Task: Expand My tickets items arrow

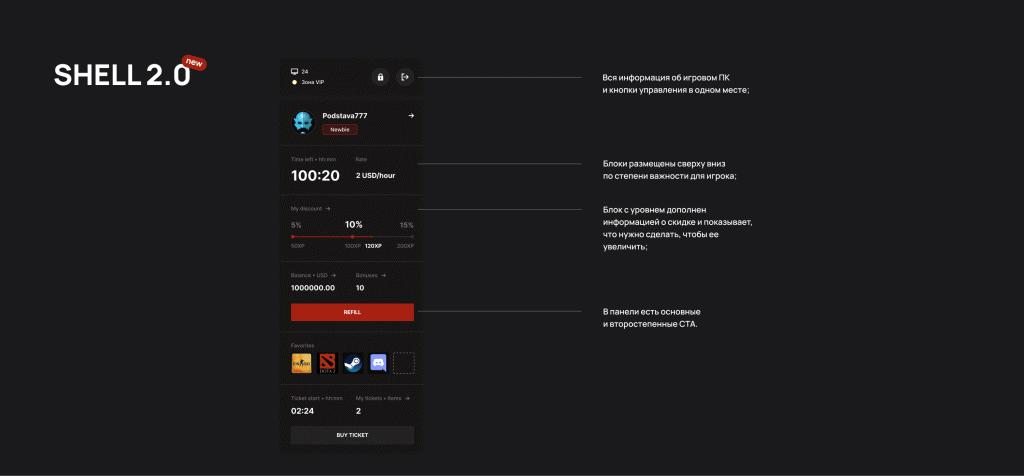Action: pyautogui.click(x=408, y=398)
